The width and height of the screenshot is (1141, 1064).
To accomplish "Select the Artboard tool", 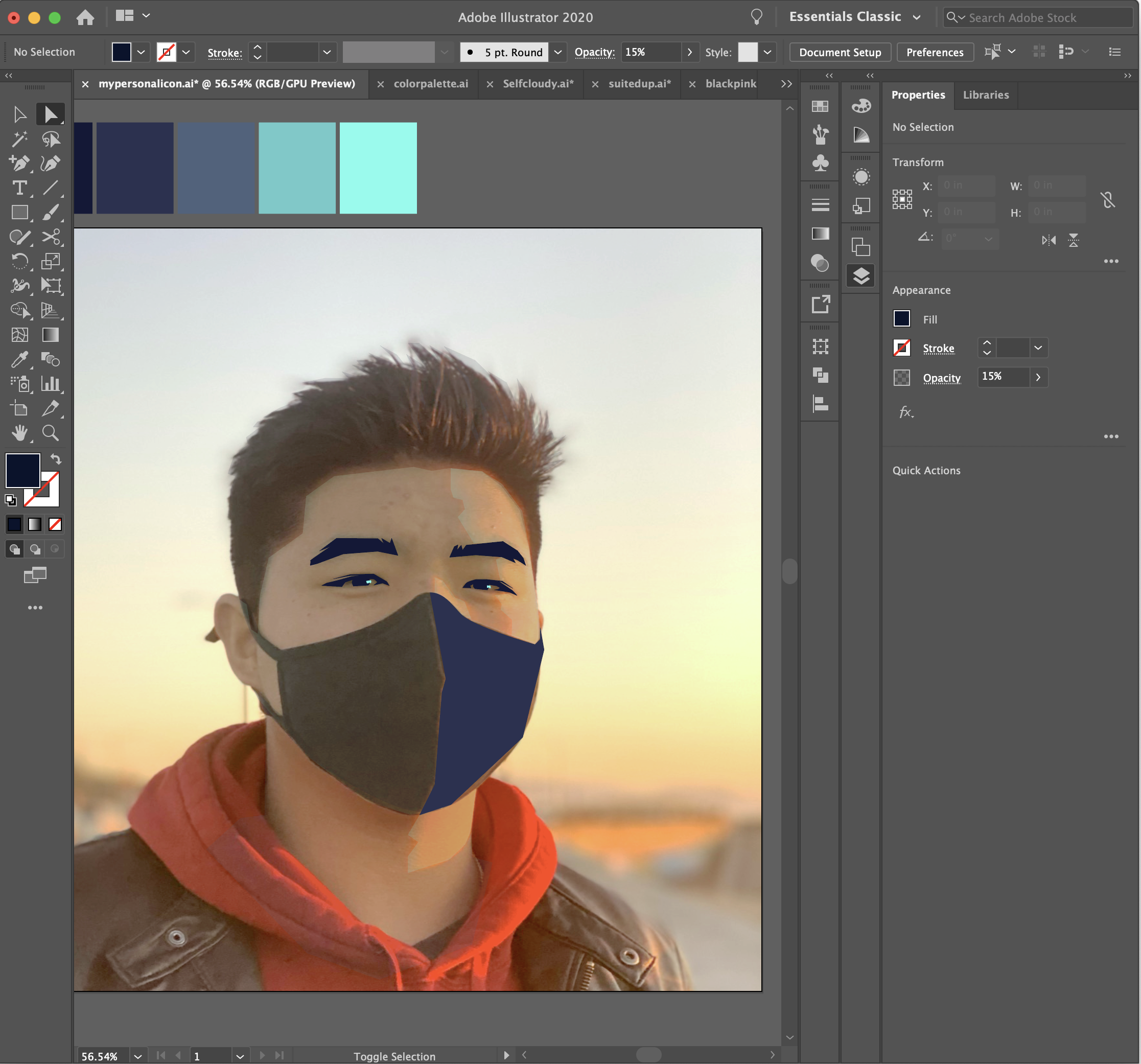I will tap(19, 408).
